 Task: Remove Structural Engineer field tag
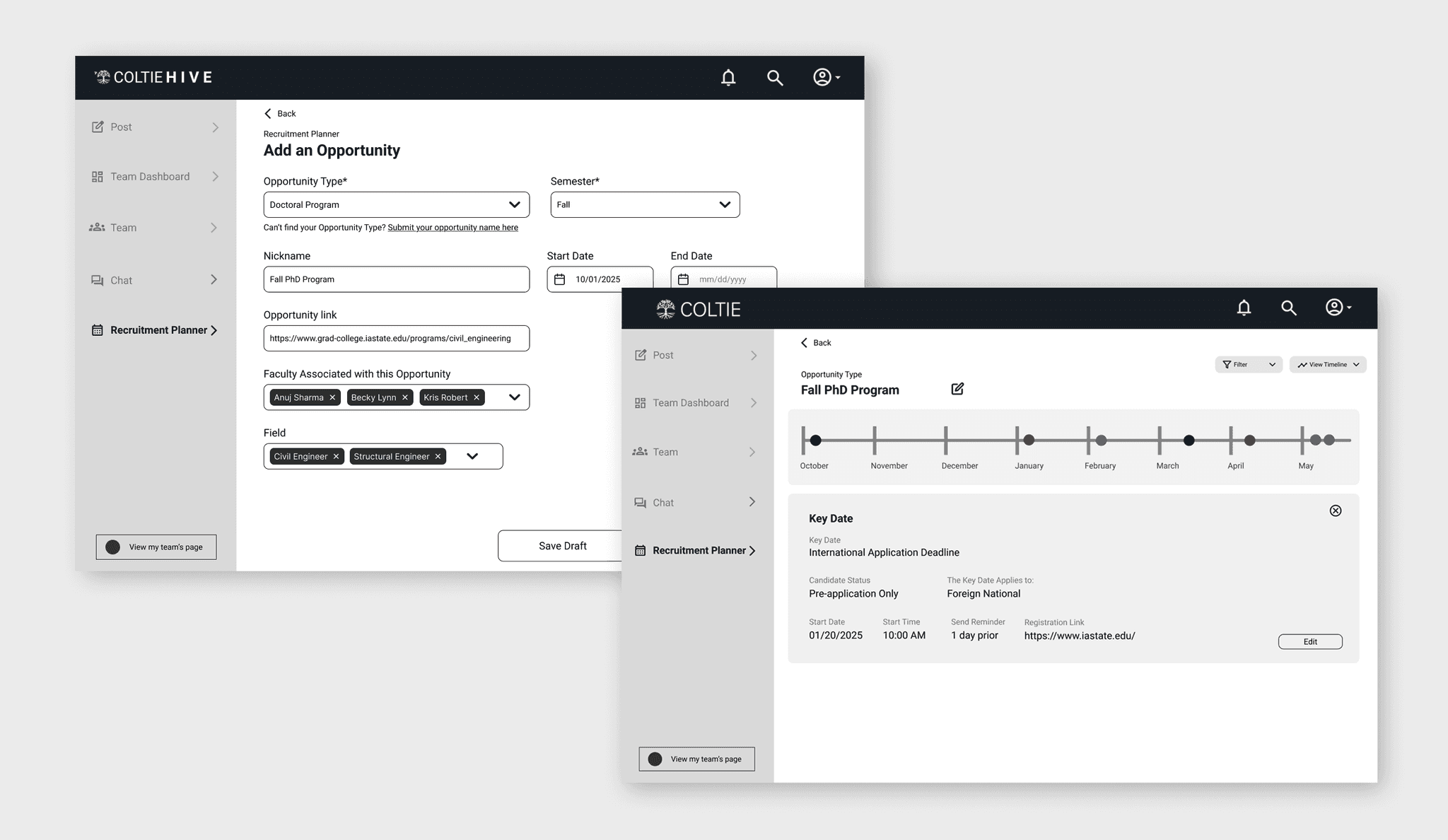pos(438,457)
